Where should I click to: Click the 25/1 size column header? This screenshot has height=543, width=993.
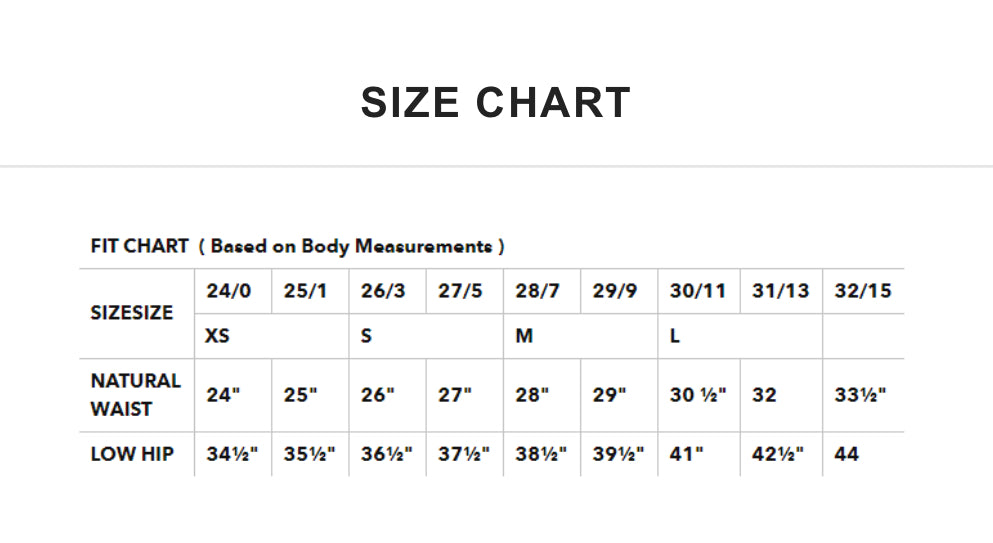coord(305,292)
